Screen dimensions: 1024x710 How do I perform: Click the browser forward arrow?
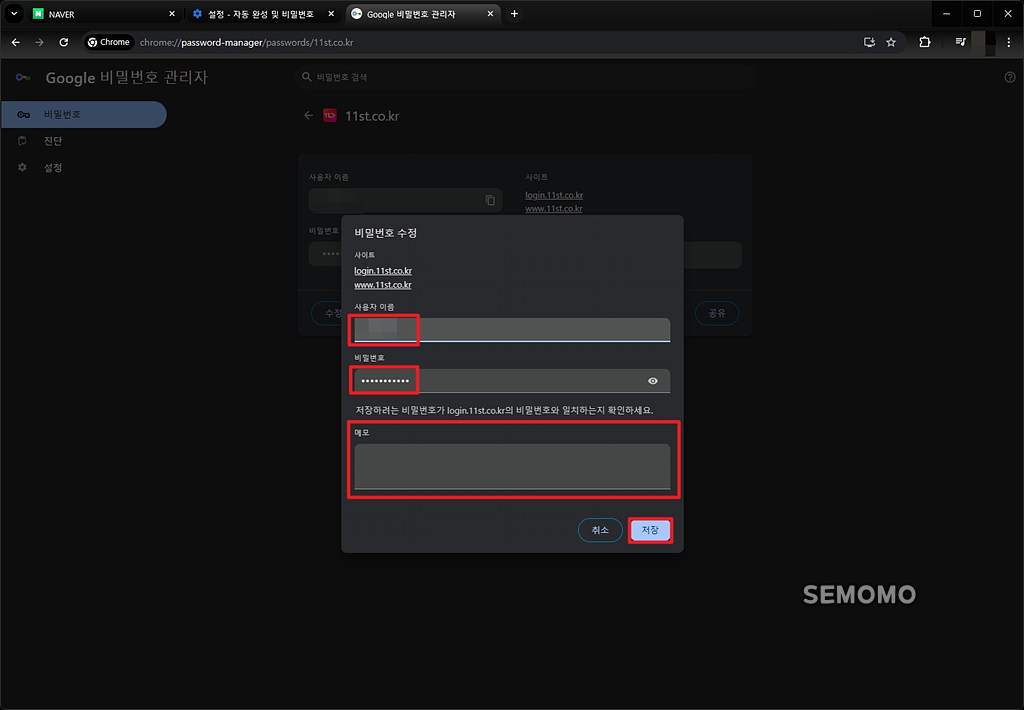(39, 42)
